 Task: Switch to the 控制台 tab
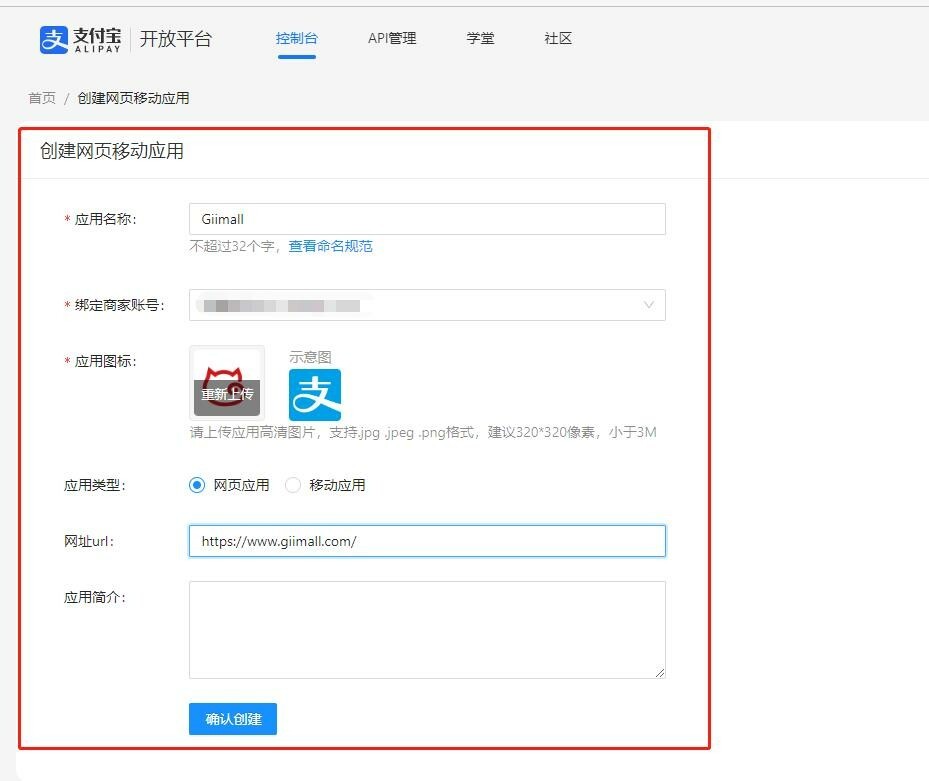296,39
